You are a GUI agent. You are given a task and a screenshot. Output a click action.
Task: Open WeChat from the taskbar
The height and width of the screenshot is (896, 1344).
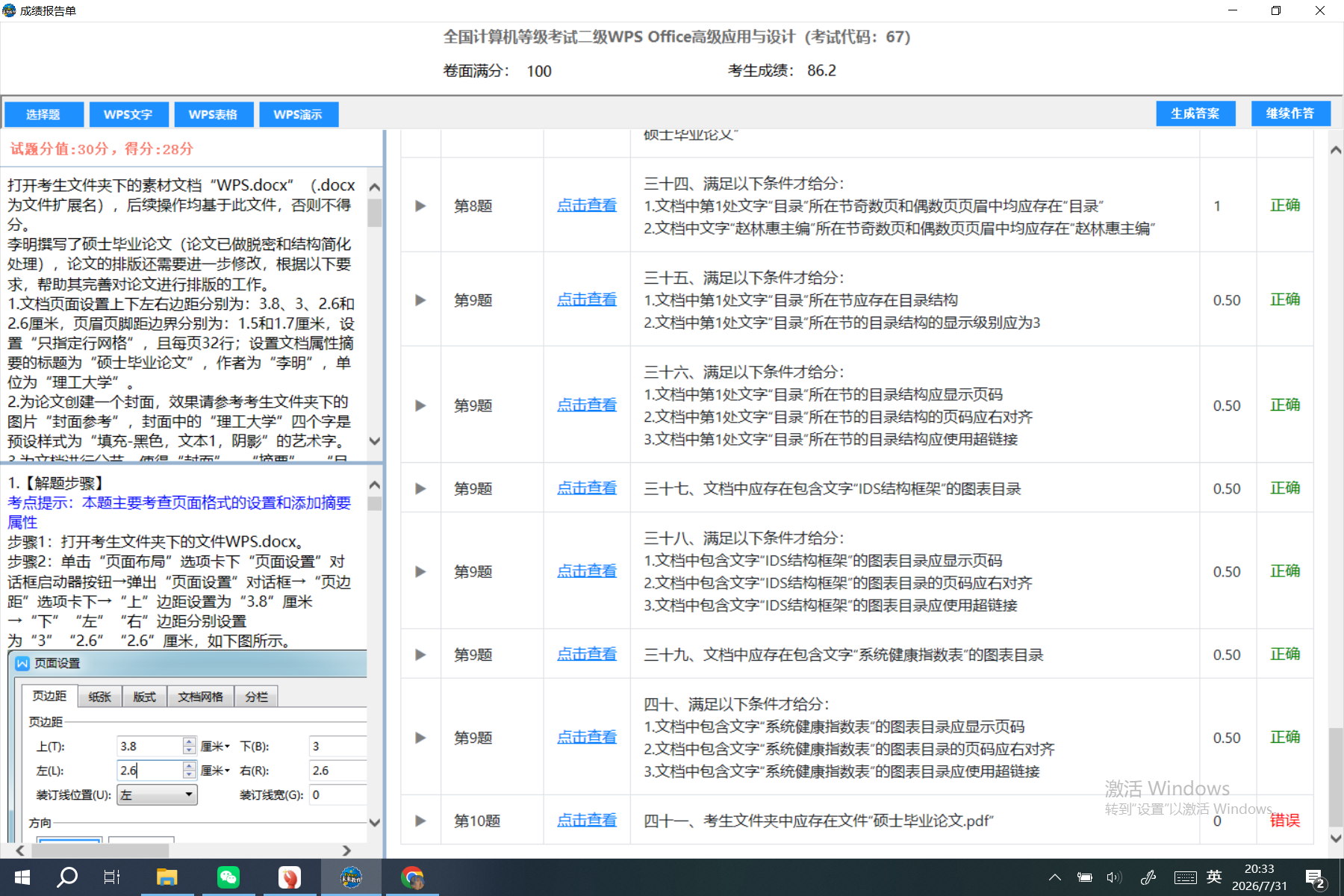click(x=228, y=877)
